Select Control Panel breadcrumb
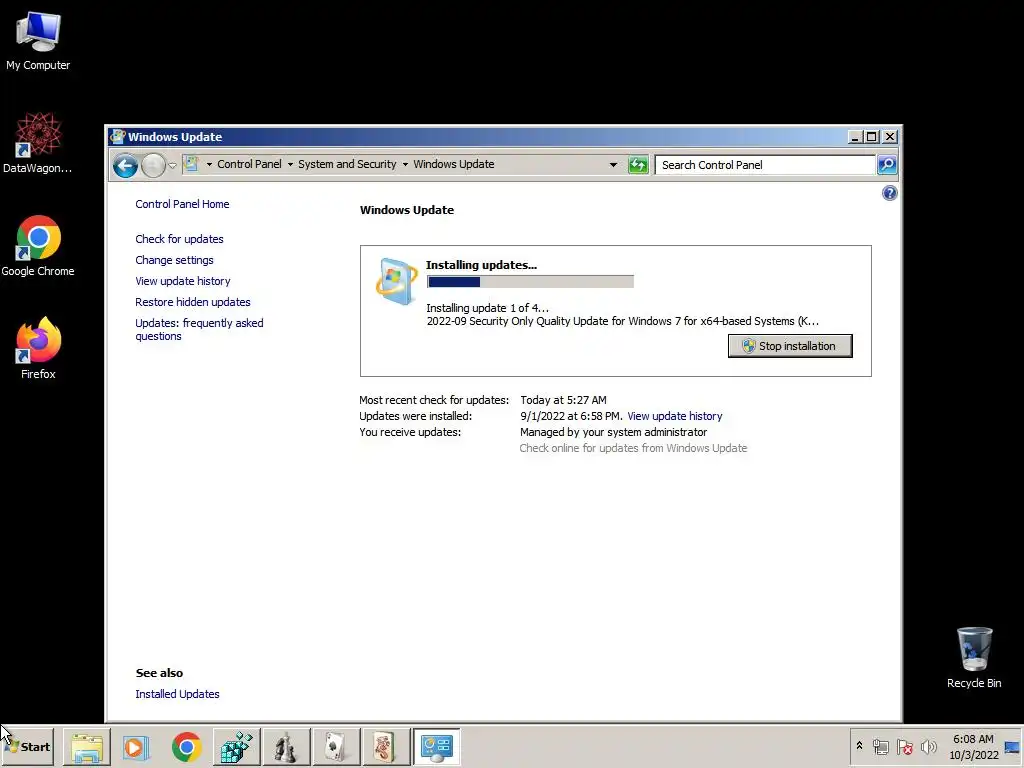 (x=249, y=165)
